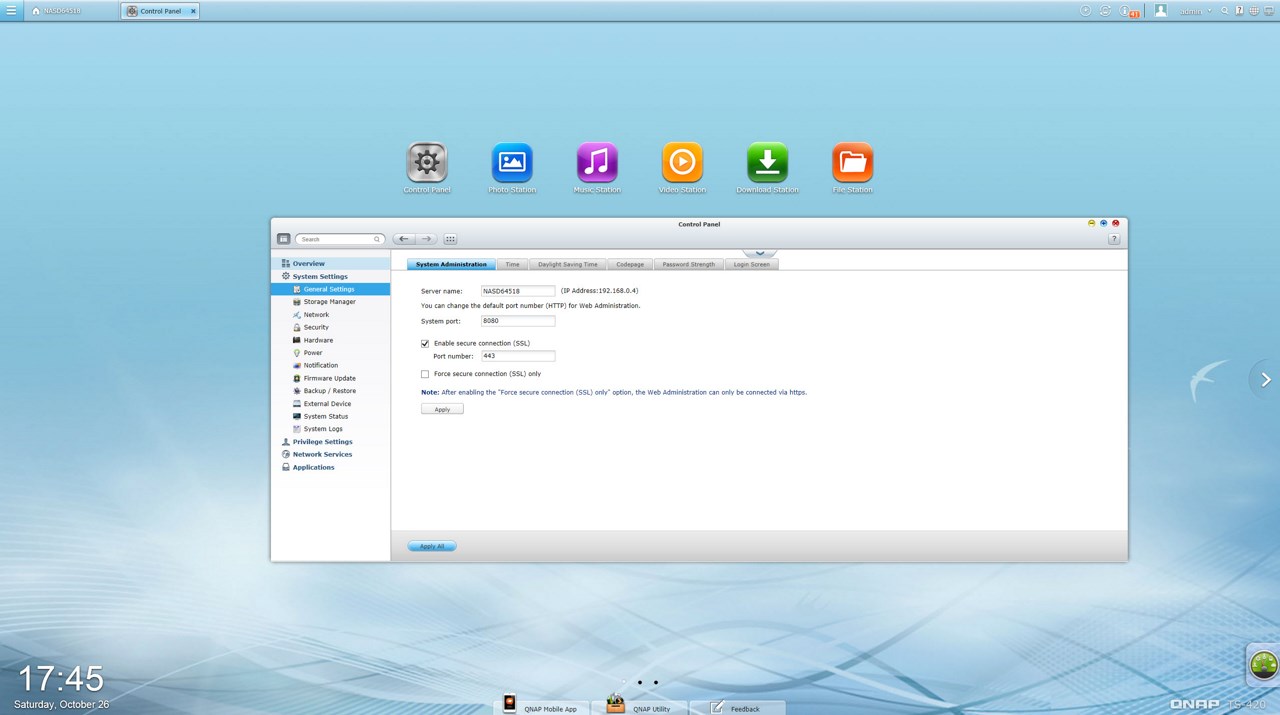1280x715 pixels.
Task: Open QNAP Mobile App shortcut
Action: click(540, 707)
